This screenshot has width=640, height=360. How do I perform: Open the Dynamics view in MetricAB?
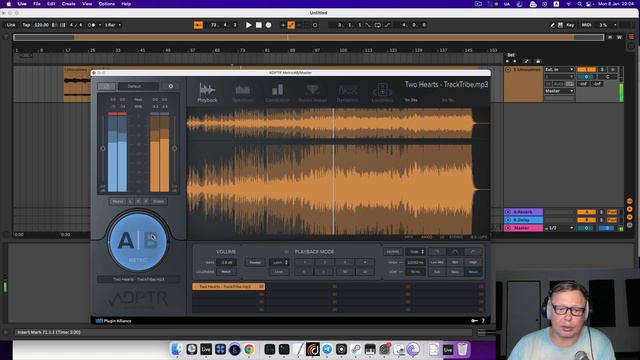[x=347, y=93]
